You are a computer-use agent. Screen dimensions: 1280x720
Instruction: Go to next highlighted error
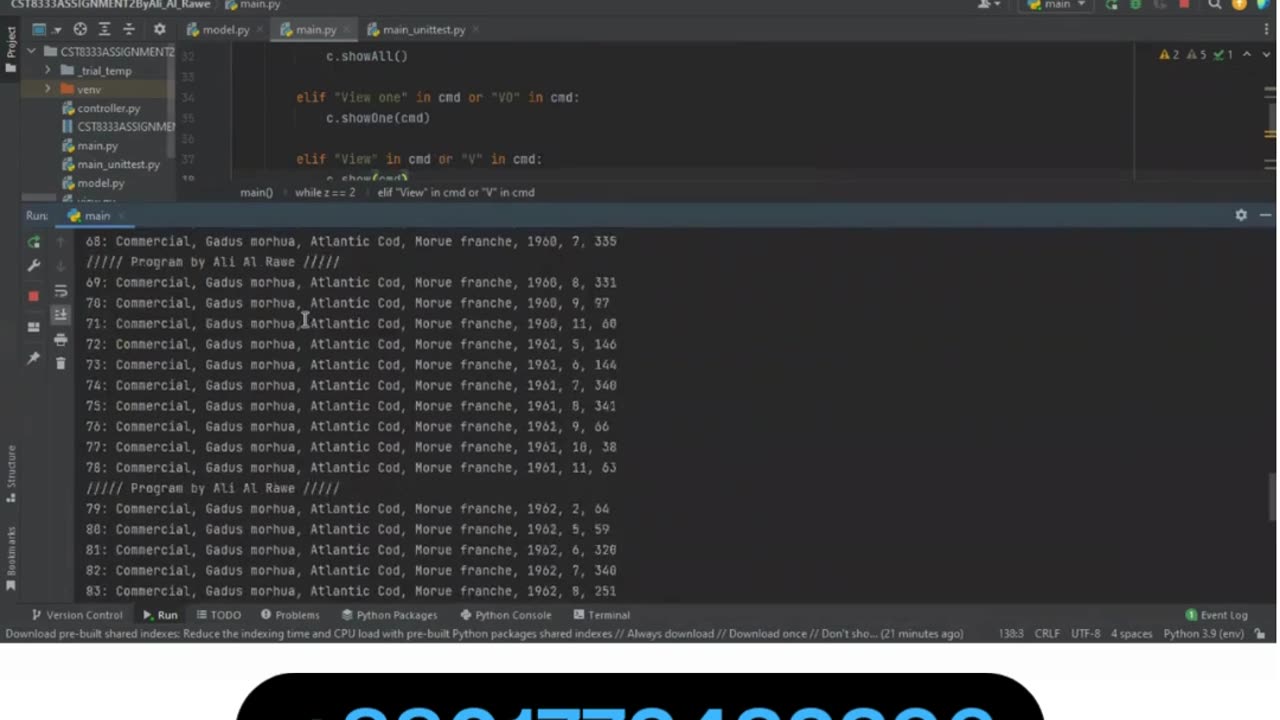pos(1265,55)
